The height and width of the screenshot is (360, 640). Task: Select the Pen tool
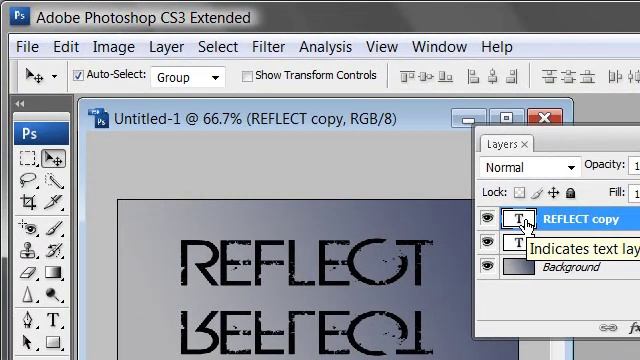28,320
